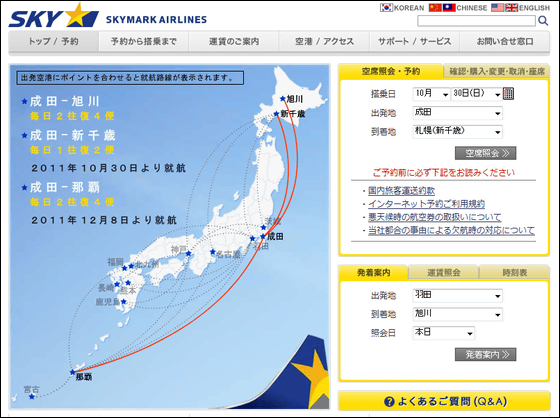Open the お問い合せ窓口 menu

pyautogui.click(x=505, y=41)
